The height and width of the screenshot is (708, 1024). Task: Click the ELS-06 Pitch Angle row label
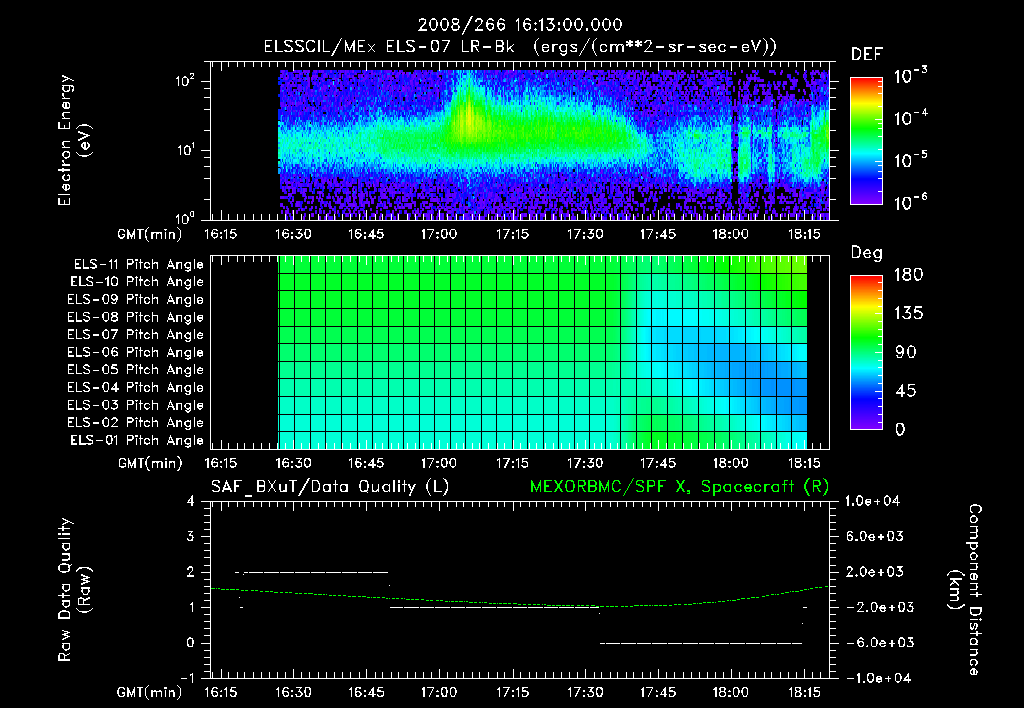coord(136,352)
